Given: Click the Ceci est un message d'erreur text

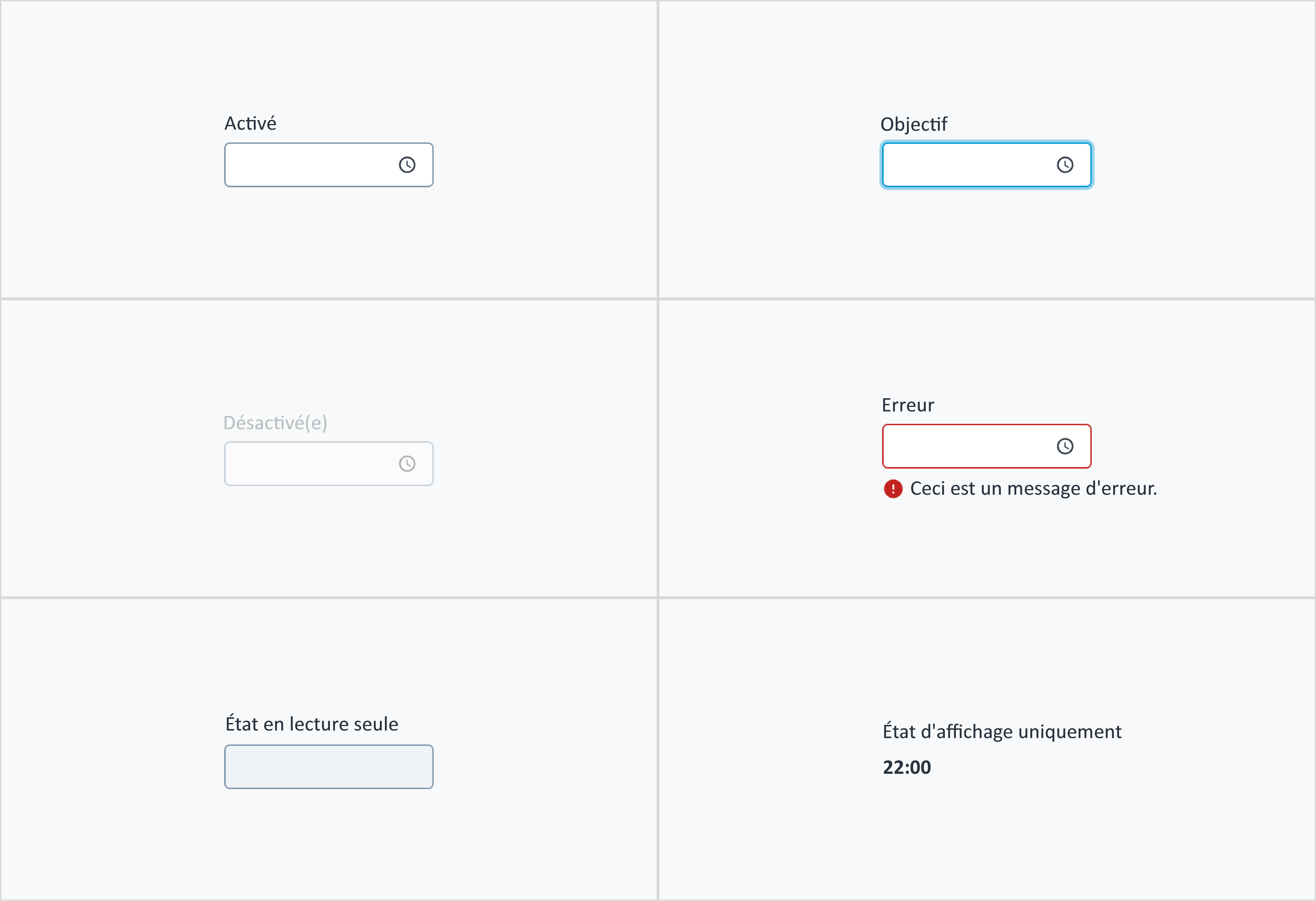Looking at the screenshot, I should coord(1033,488).
